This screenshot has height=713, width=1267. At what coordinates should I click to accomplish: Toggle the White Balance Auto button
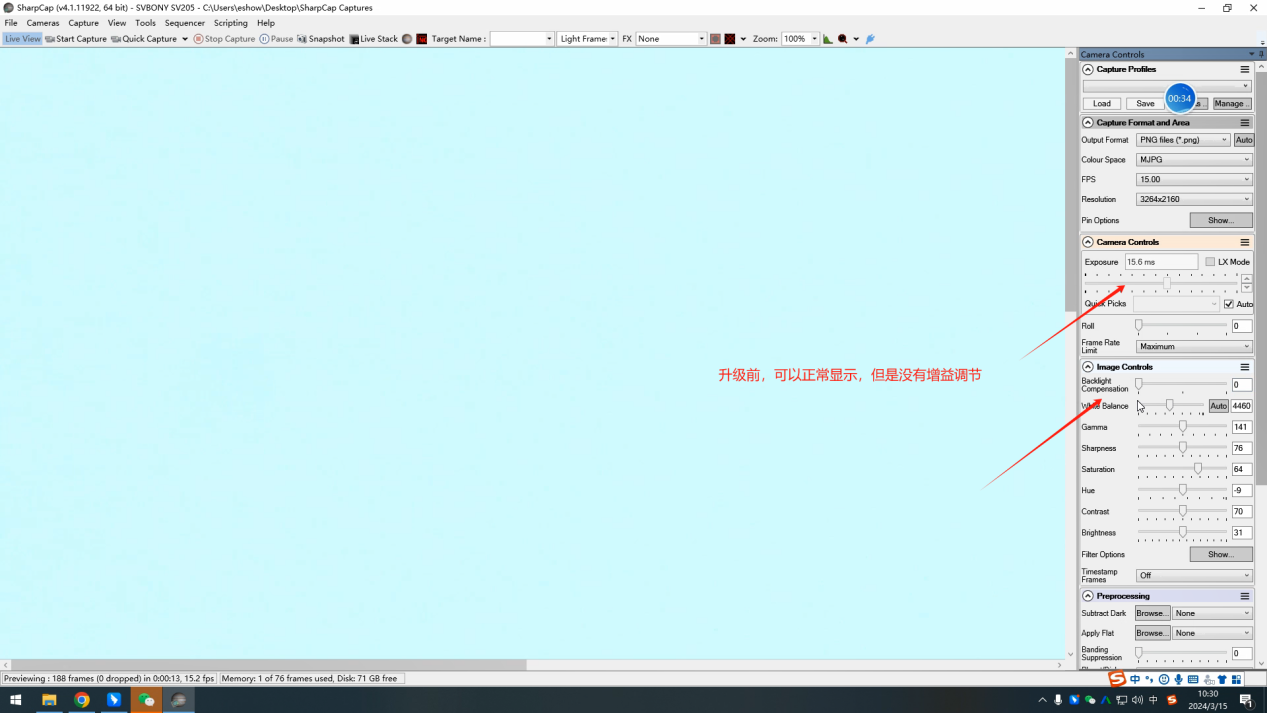(x=1218, y=406)
